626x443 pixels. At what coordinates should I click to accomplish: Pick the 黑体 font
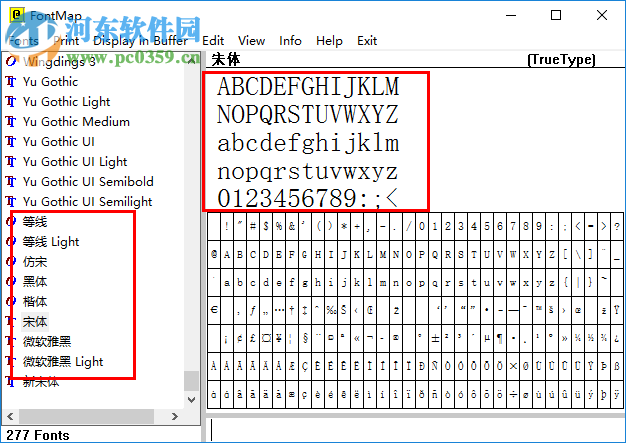[35, 281]
